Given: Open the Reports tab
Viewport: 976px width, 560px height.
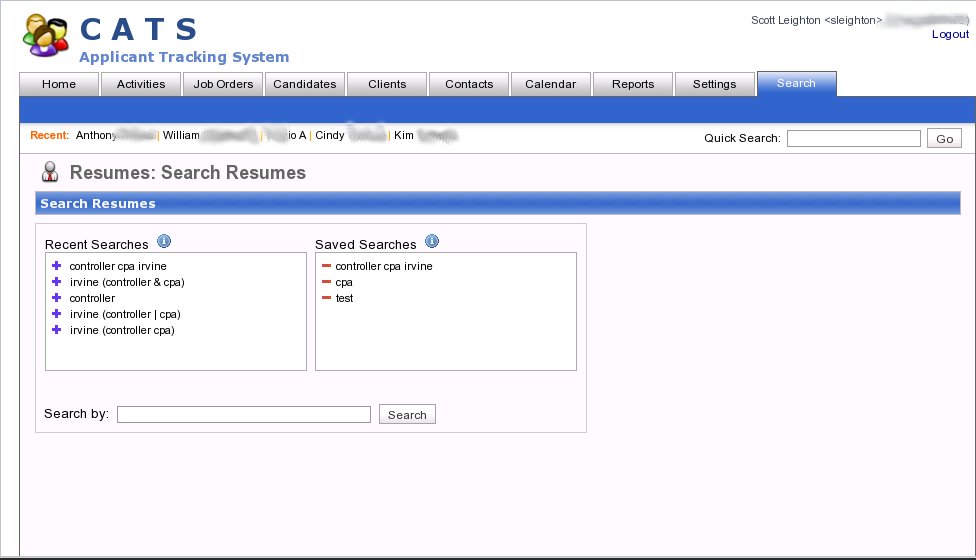Looking at the screenshot, I should (x=633, y=84).
